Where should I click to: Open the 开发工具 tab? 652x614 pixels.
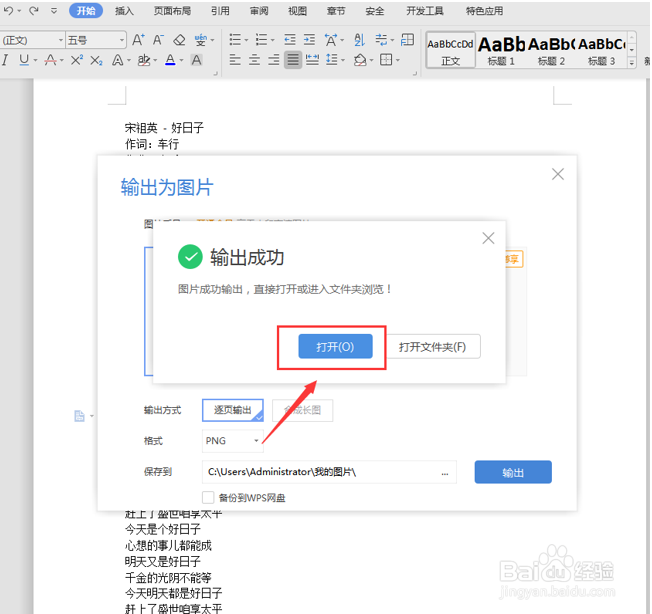point(425,11)
